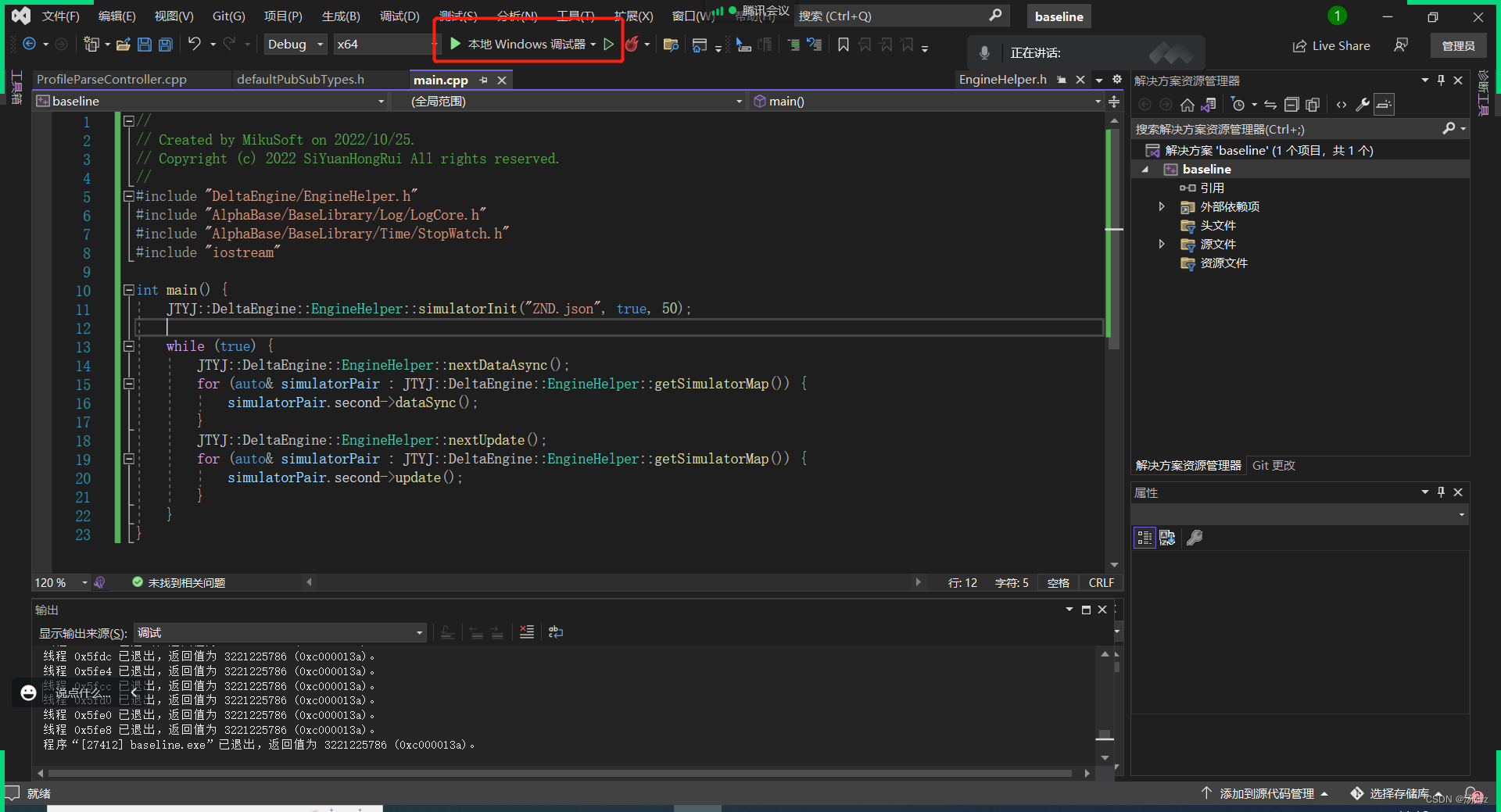Click the Live Share button

(1331, 45)
